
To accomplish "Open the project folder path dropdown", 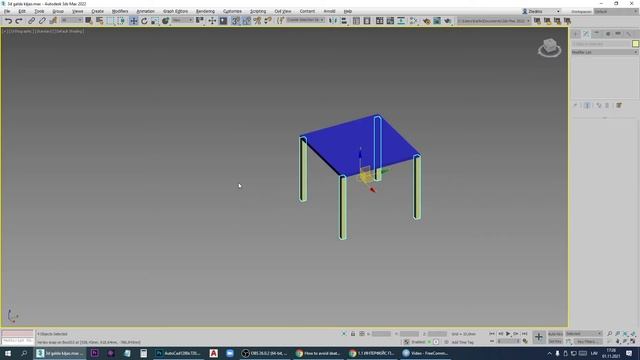I will click(493, 20).
